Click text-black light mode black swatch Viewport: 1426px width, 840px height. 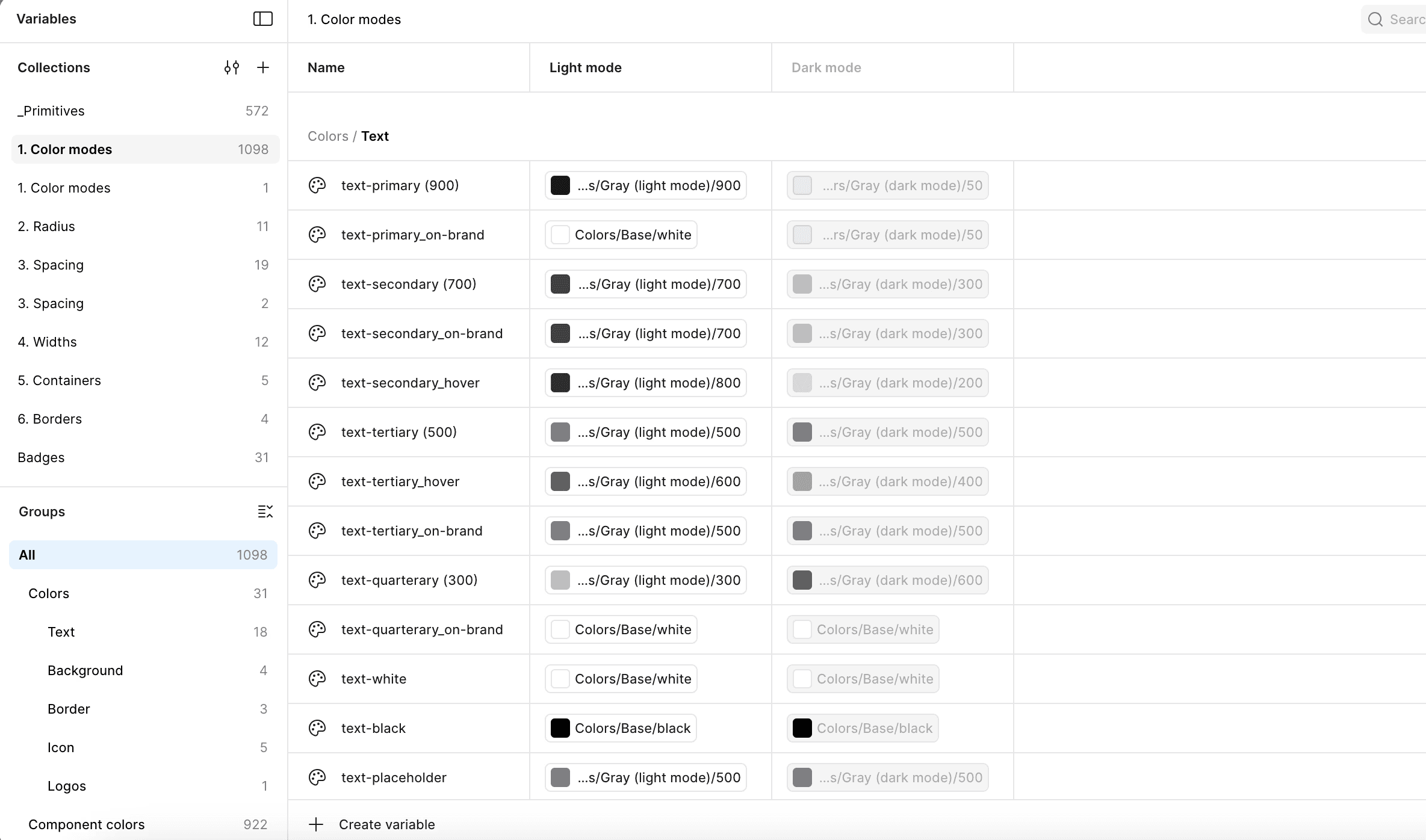(x=560, y=728)
